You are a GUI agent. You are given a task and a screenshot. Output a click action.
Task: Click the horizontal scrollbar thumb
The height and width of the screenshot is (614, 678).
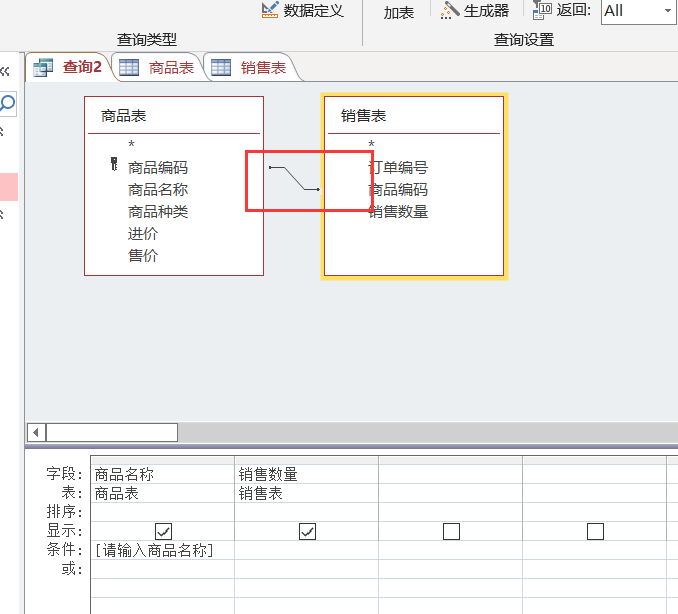pyautogui.click(x=112, y=432)
